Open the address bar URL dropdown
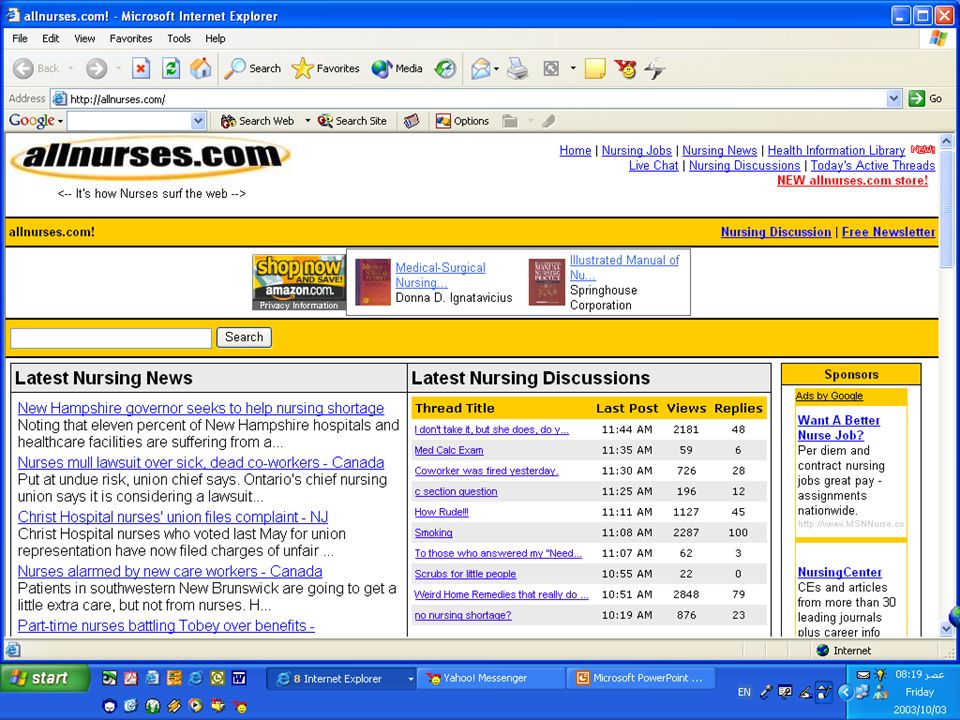Image resolution: width=960 pixels, height=720 pixels. [894, 99]
